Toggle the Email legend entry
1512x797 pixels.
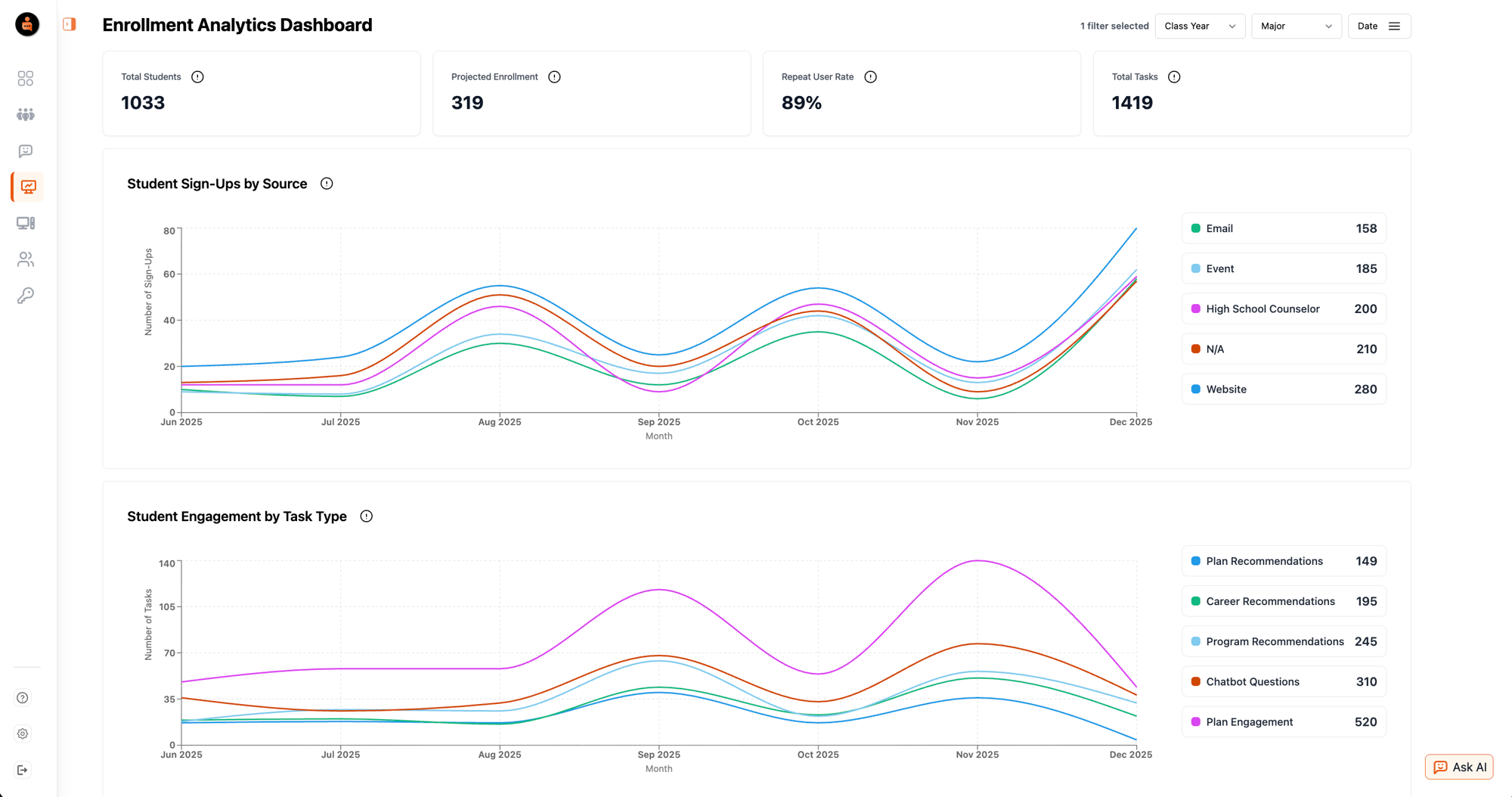[x=1283, y=228]
